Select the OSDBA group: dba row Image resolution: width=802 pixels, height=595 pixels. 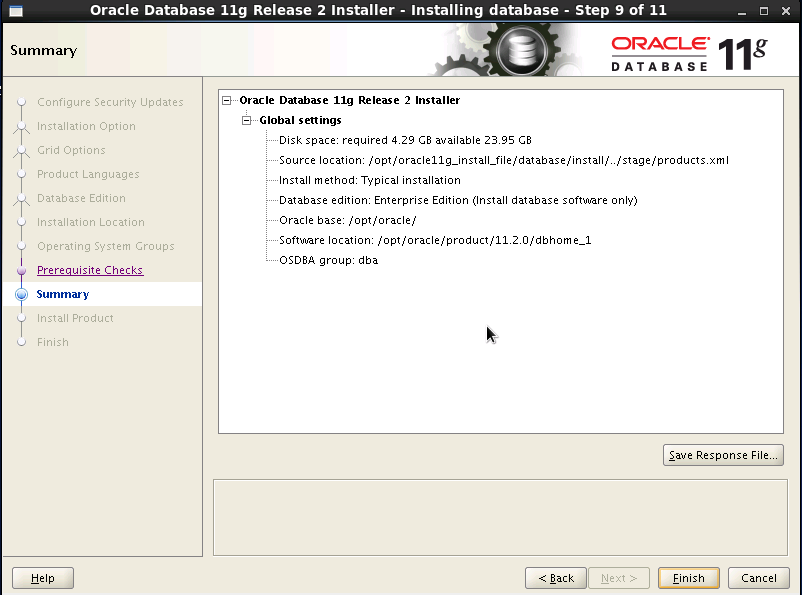pyautogui.click(x=328, y=260)
